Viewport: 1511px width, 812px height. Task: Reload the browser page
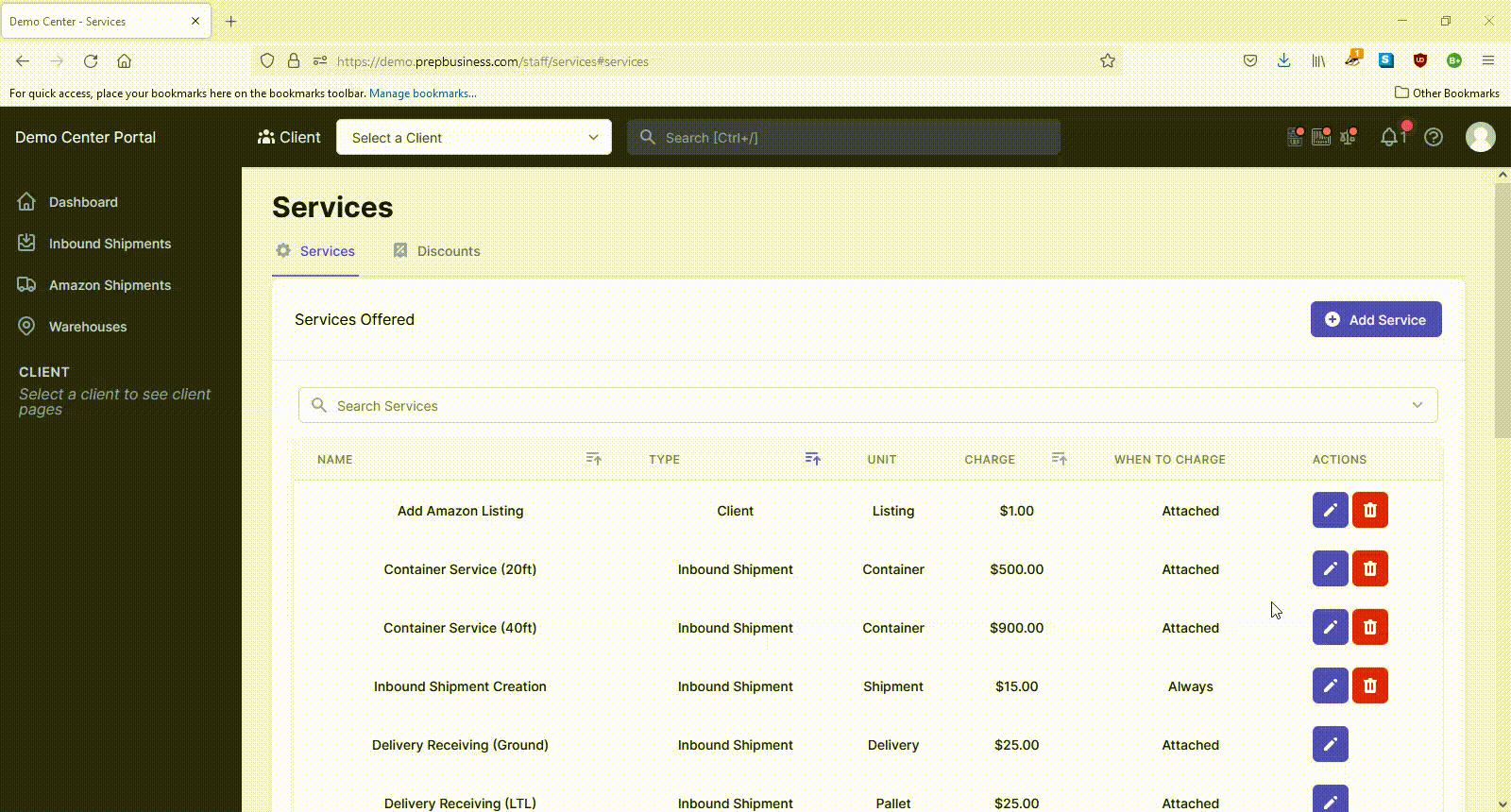[x=91, y=61]
